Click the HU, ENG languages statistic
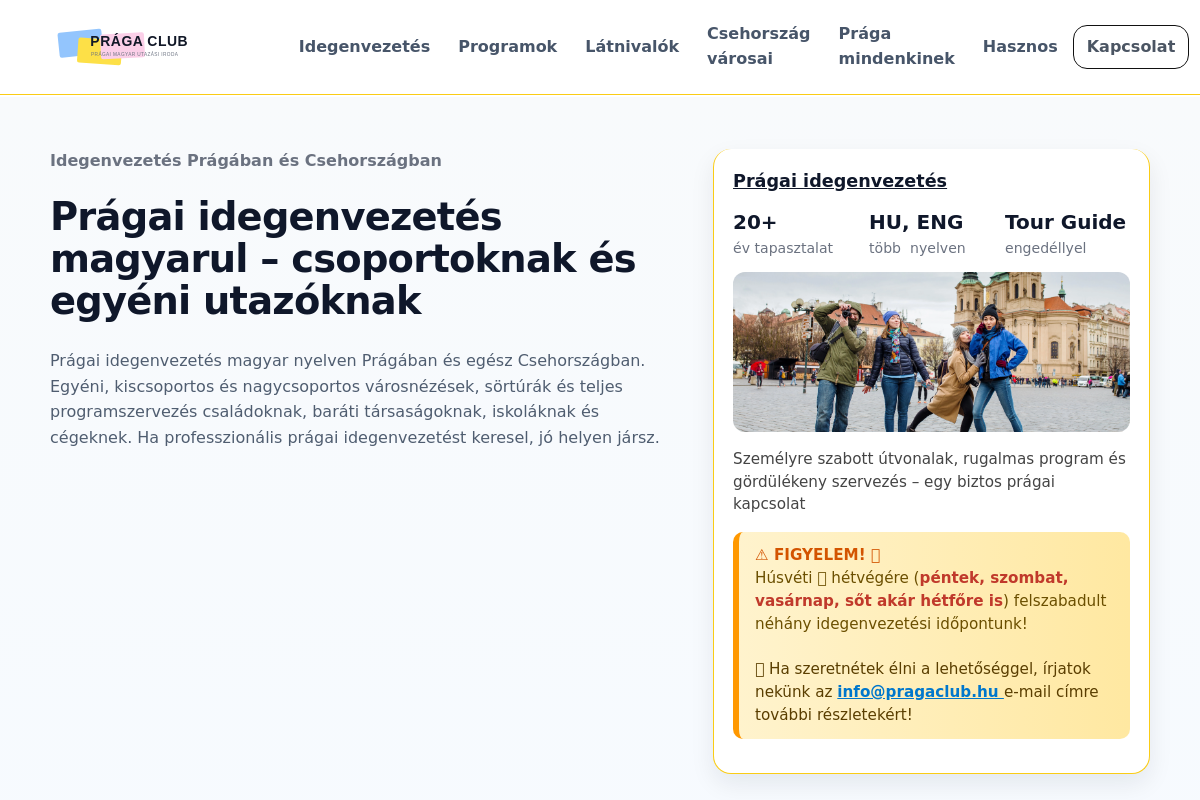 click(x=917, y=234)
